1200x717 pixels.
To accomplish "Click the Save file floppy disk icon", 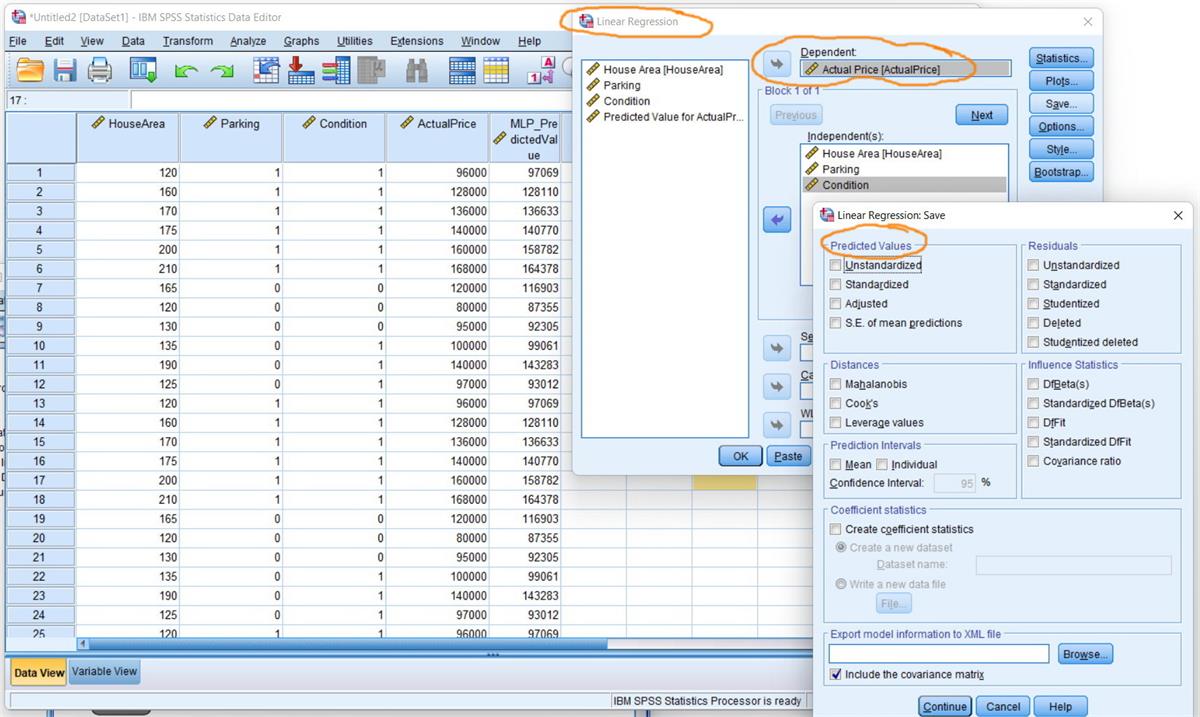I will pos(65,70).
